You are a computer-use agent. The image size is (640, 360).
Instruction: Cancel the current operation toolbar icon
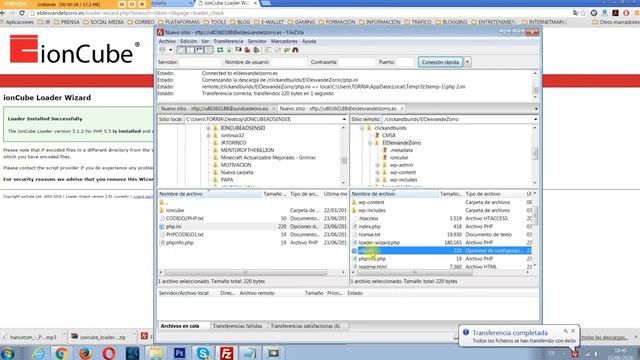click(238, 50)
